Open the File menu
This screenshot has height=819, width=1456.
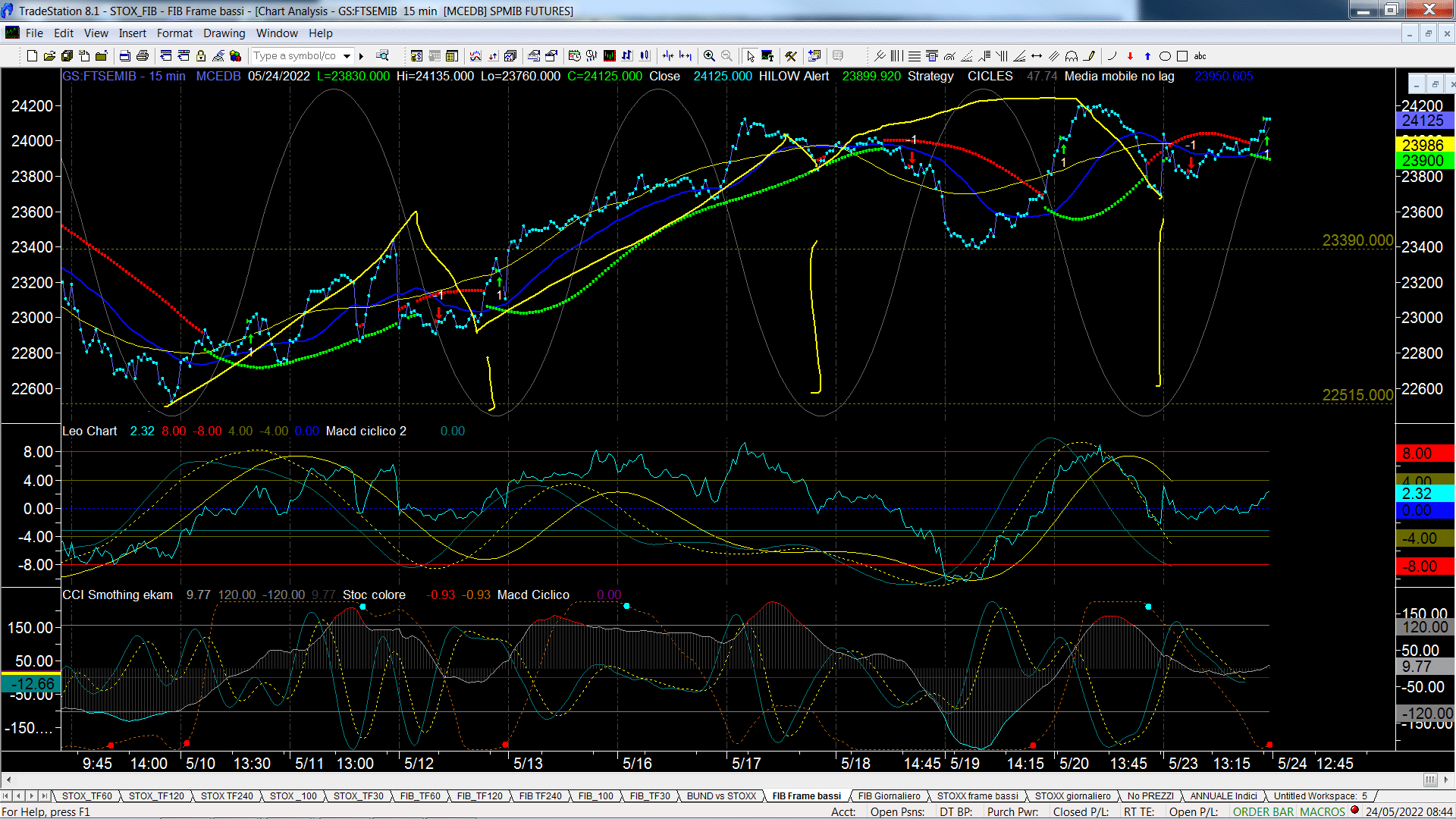tap(34, 33)
